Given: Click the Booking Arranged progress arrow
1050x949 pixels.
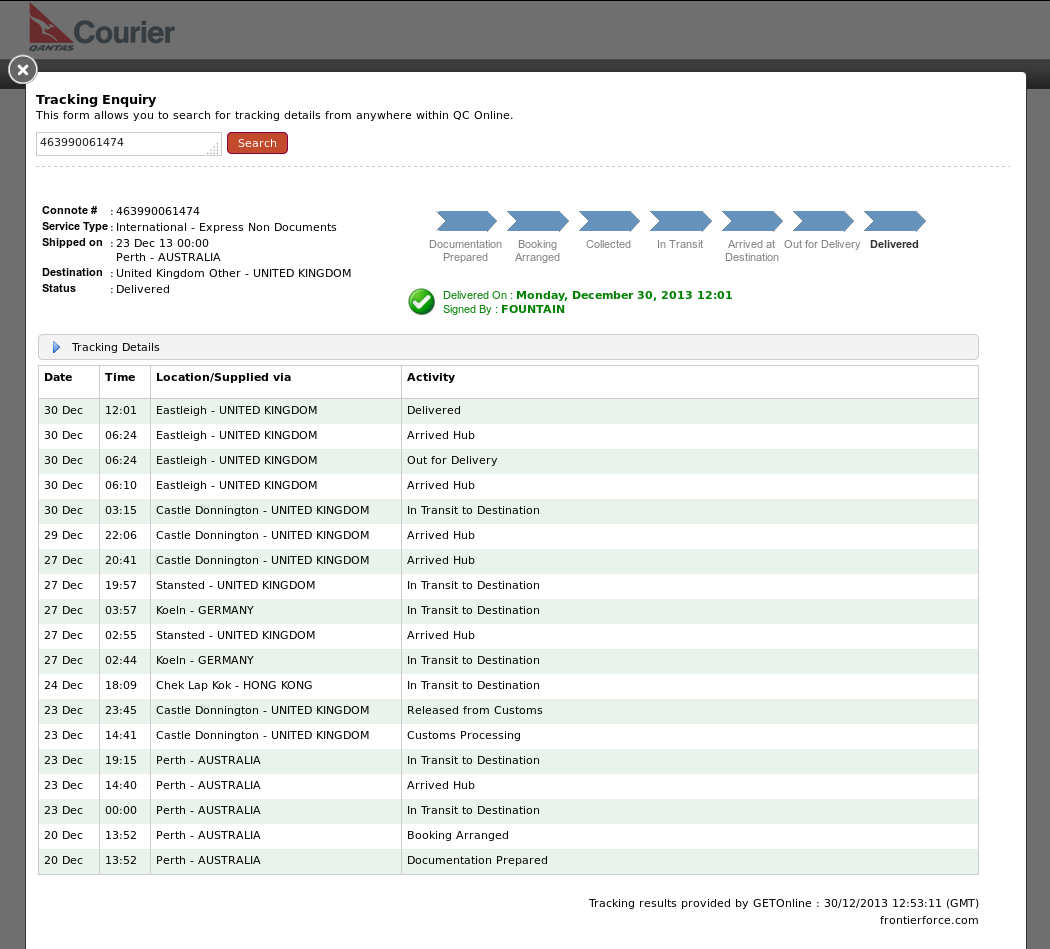Looking at the screenshot, I should [537, 221].
